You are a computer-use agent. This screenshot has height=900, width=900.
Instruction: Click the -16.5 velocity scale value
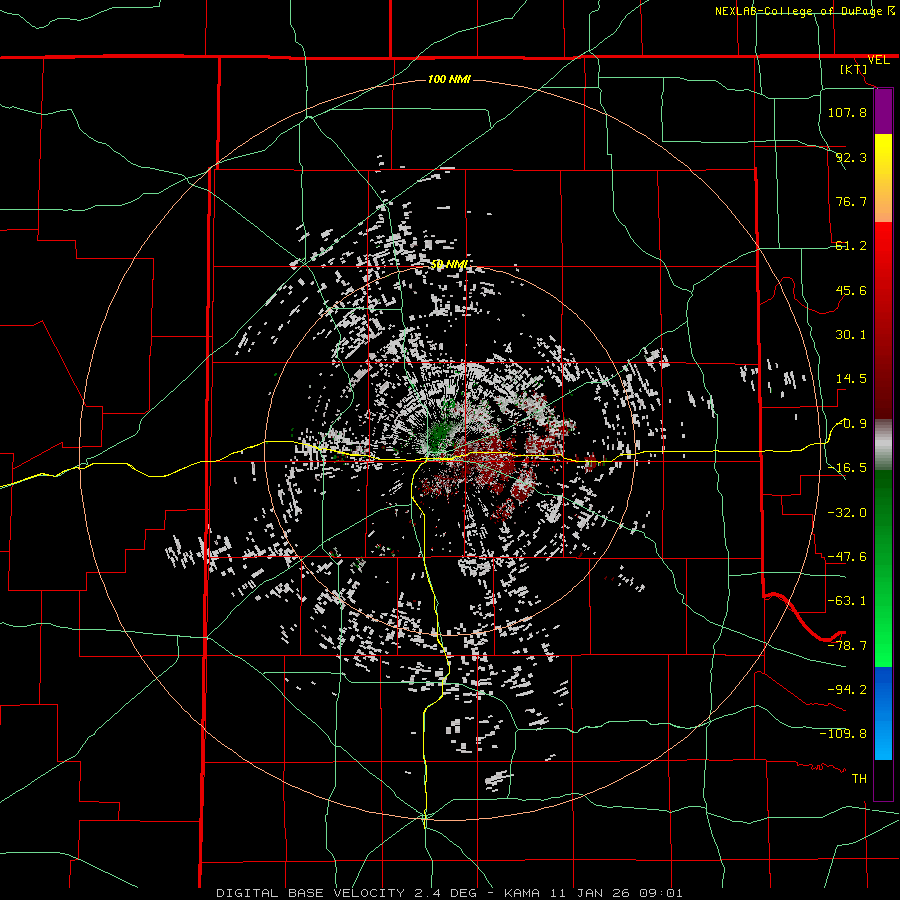coord(847,468)
